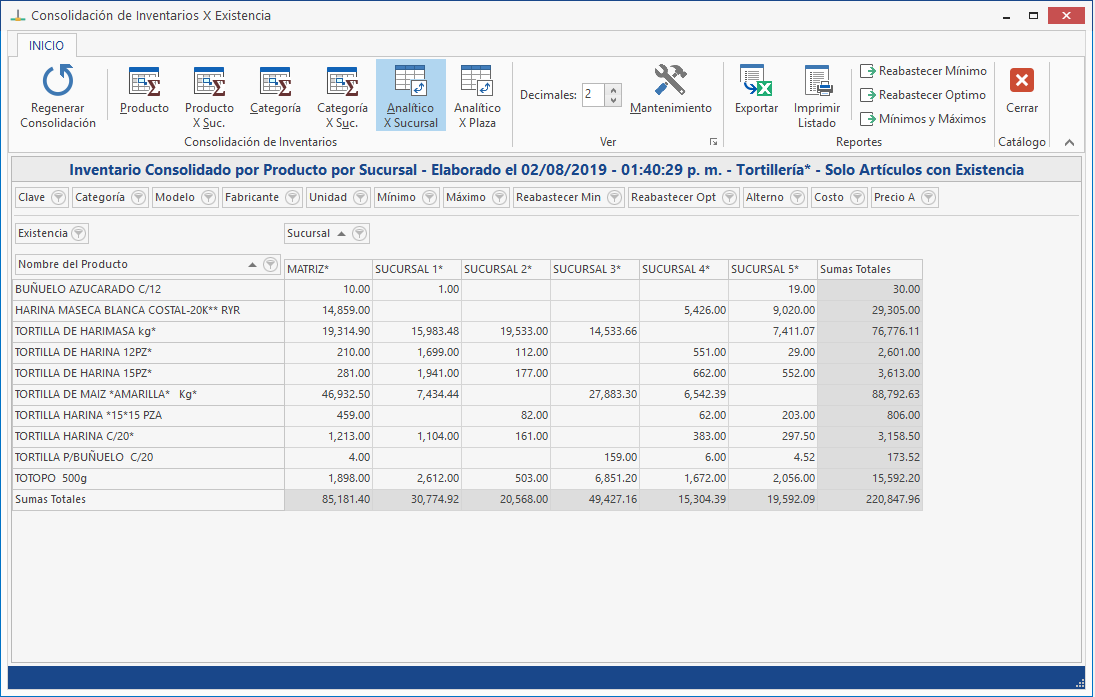The width and height of the screenshot is (1095, 697).
Task: Decrease the Decimales spinner value
Action: [x=614, y=101]
